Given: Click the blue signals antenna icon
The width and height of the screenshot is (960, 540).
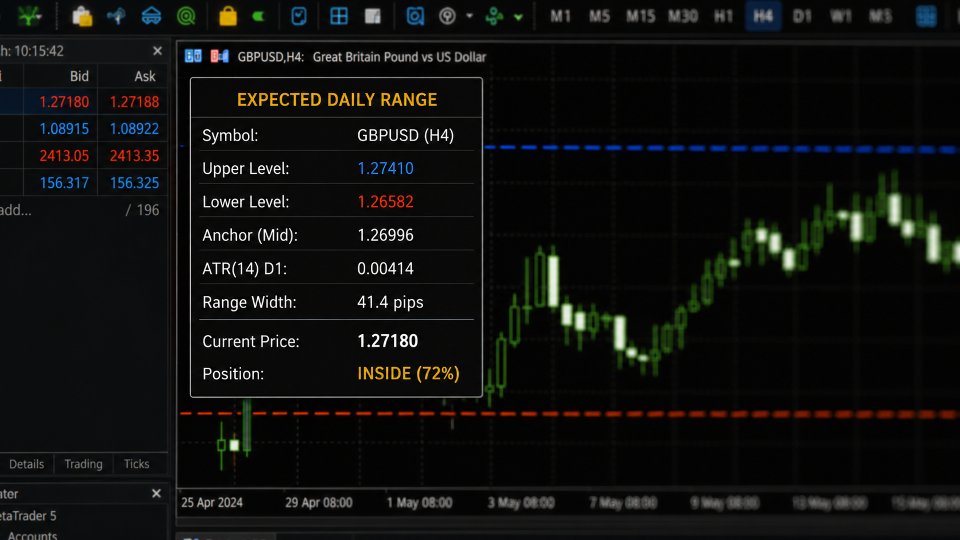Looking at the screenshot, I should coord(116,16).
